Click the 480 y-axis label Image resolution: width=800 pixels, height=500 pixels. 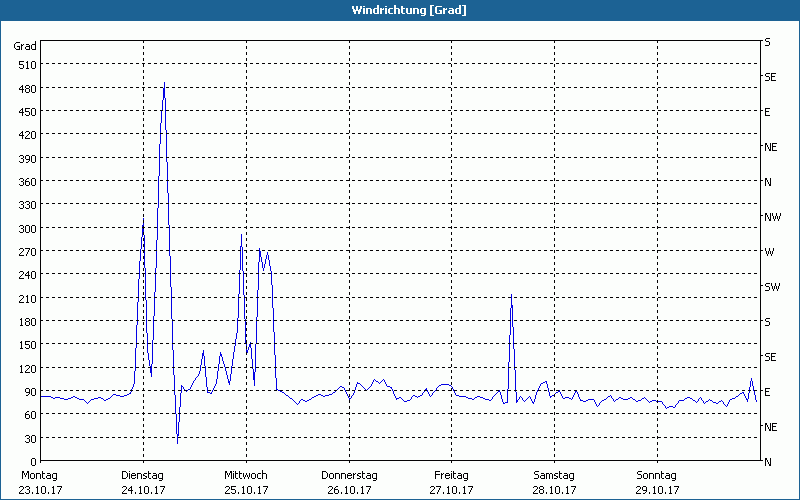pos(25,89)
